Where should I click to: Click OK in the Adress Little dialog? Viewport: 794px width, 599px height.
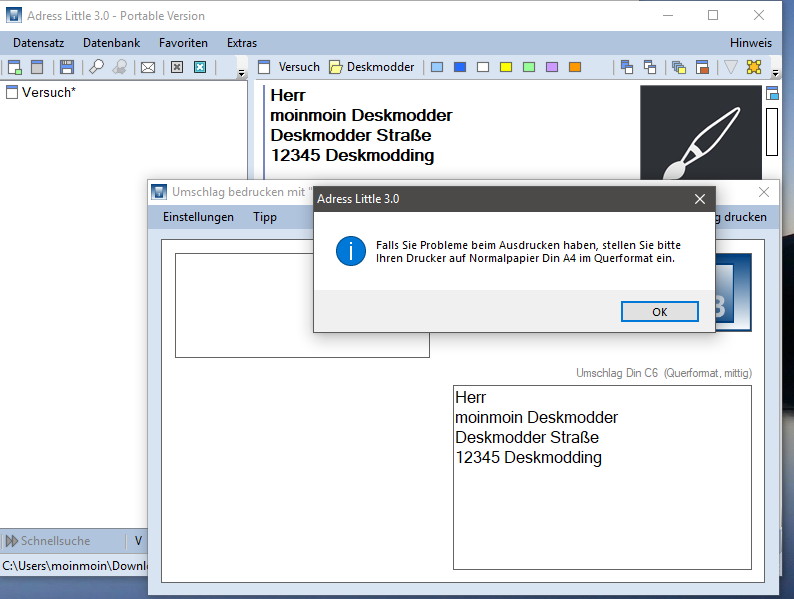(x=659, y=311)
